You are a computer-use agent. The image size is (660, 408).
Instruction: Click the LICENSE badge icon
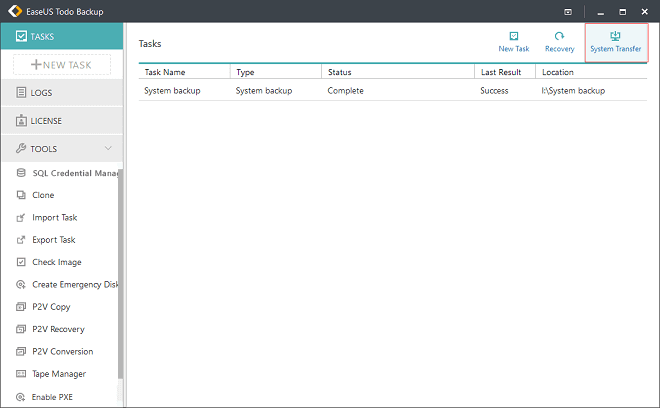tap(21, 120)
